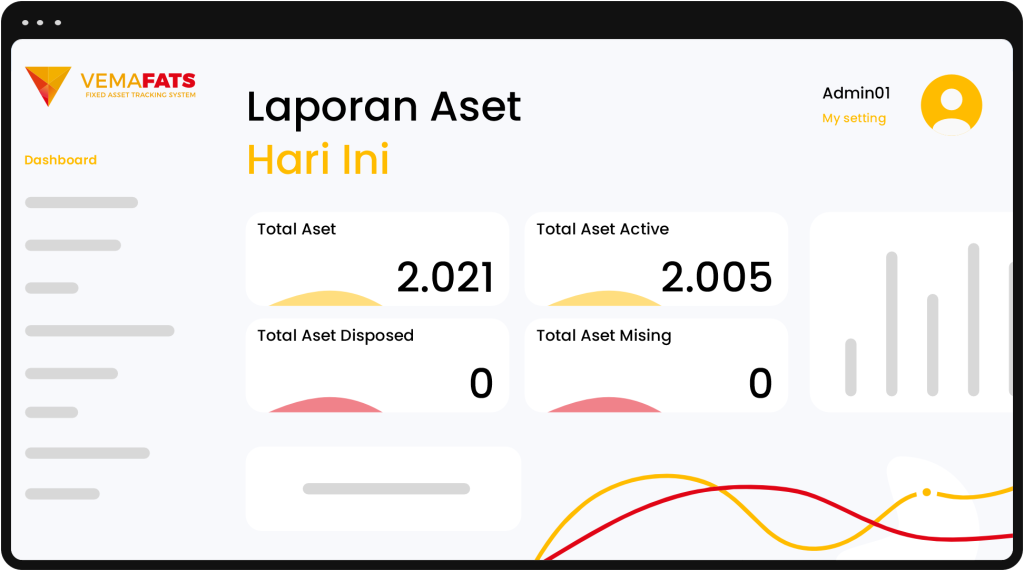Screen dimensions: 1024x571
Task: Open the Total Aset Active card
Action: 656,259
